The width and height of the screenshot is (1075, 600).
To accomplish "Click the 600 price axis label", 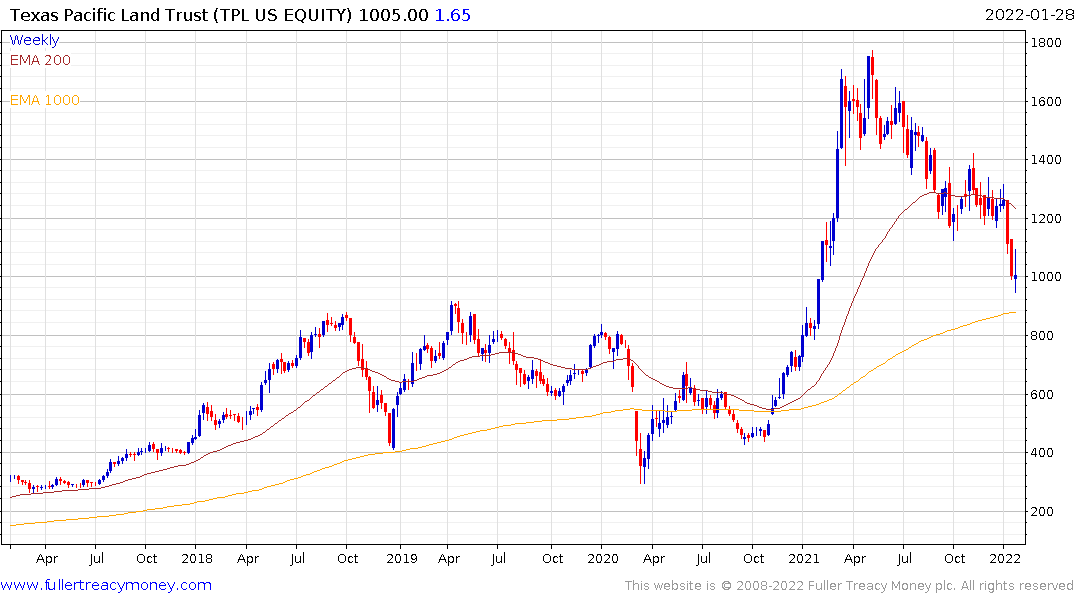I will click(x=1042, y=394).
